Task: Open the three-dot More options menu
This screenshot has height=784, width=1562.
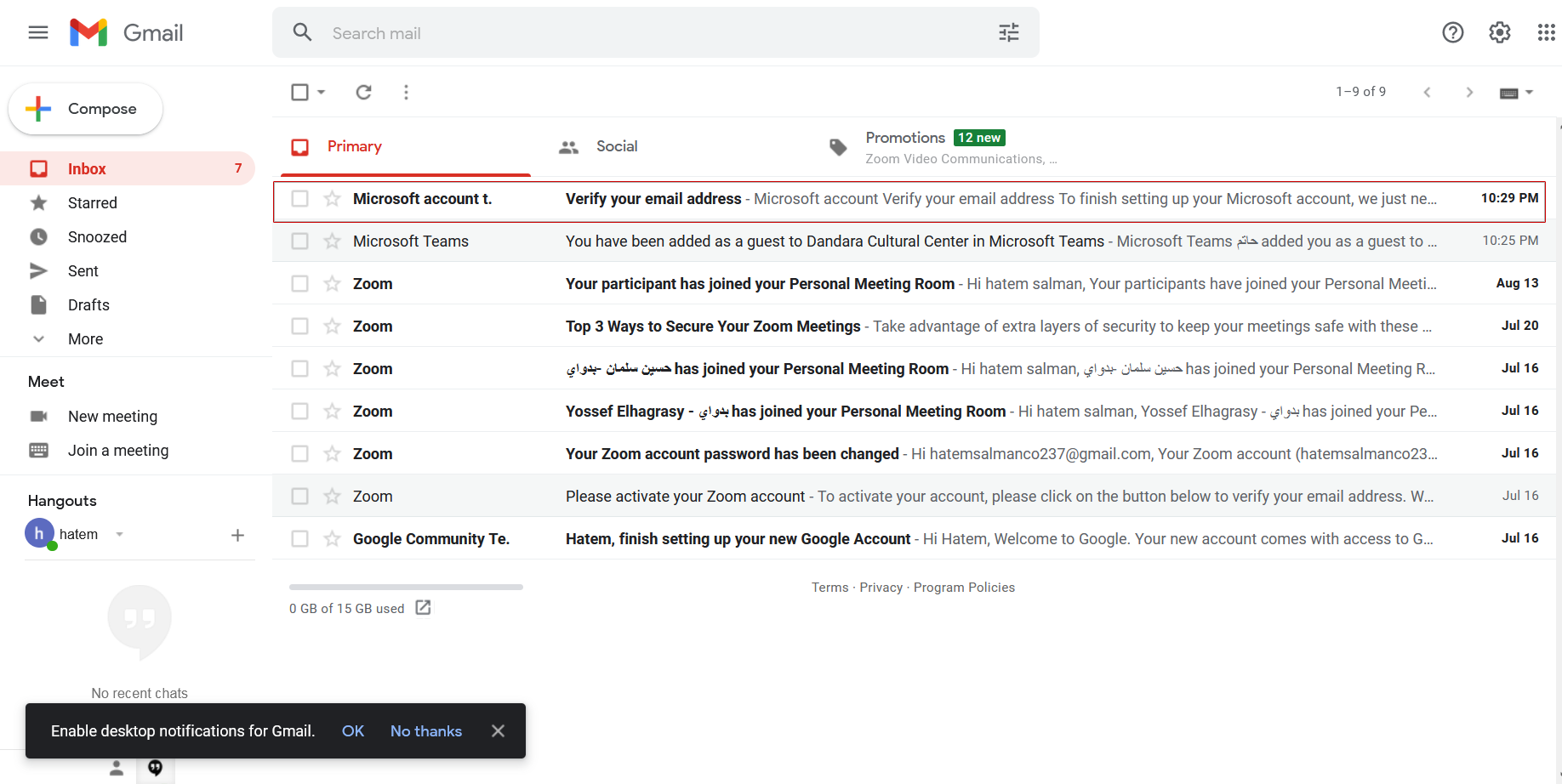Action: [x=406, y=92]
